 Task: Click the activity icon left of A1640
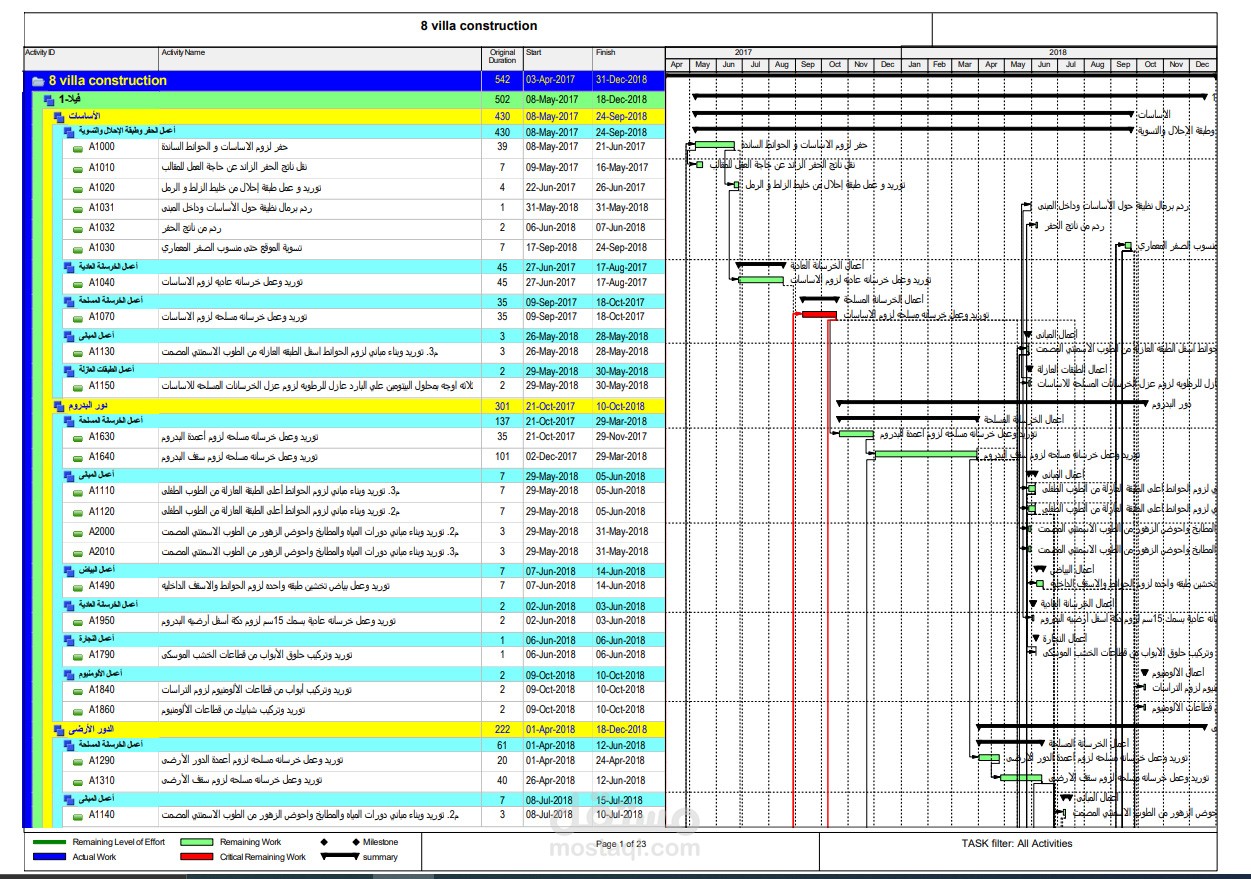(x=78, y=457)
